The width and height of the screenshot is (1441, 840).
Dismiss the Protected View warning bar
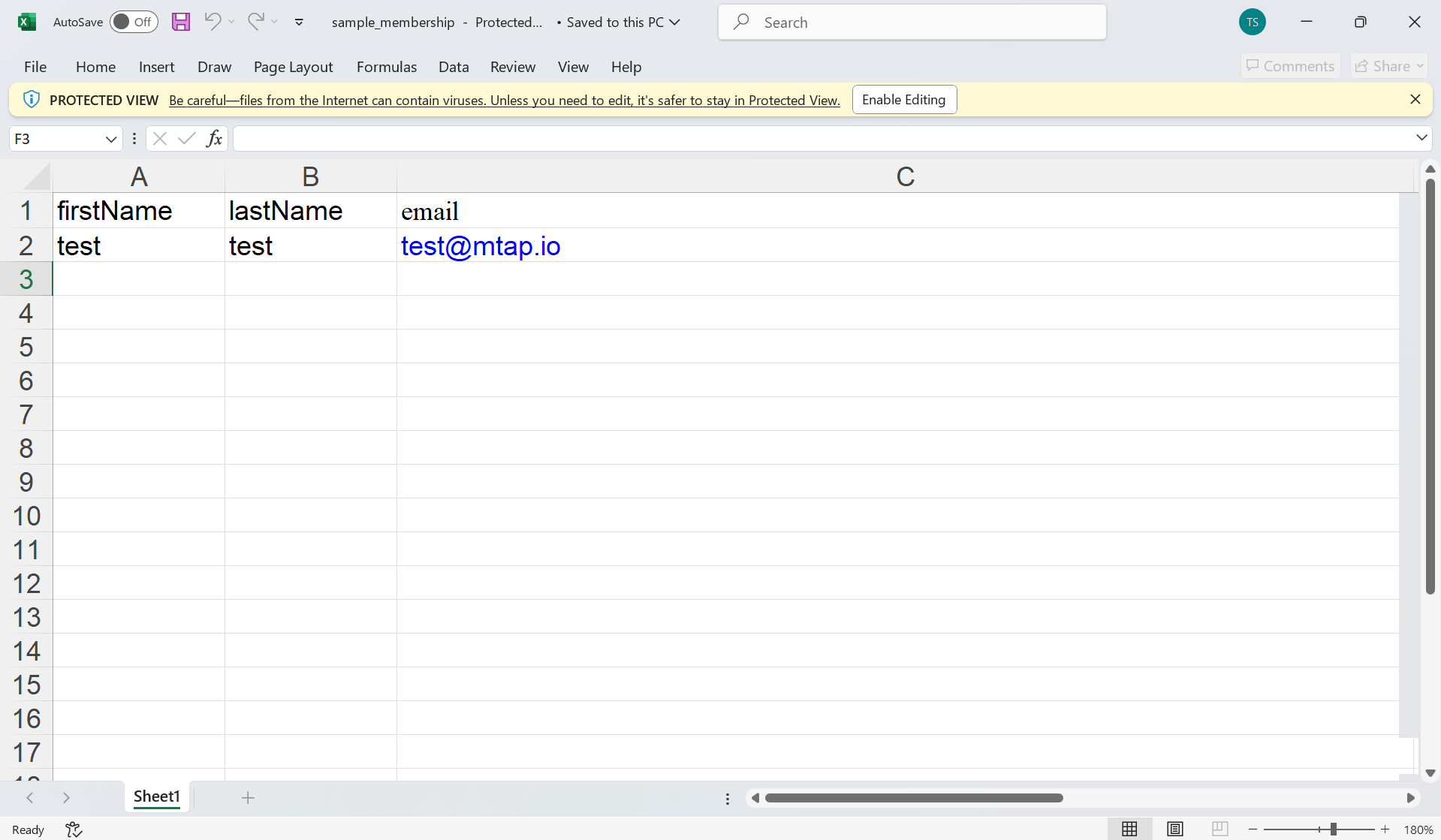(1415, 99)
